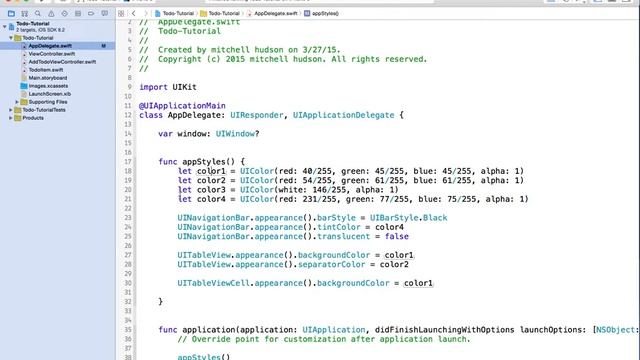The image size is (640, 360).
Task: Open the Project navigator folder icon
Action: [11, 13]
